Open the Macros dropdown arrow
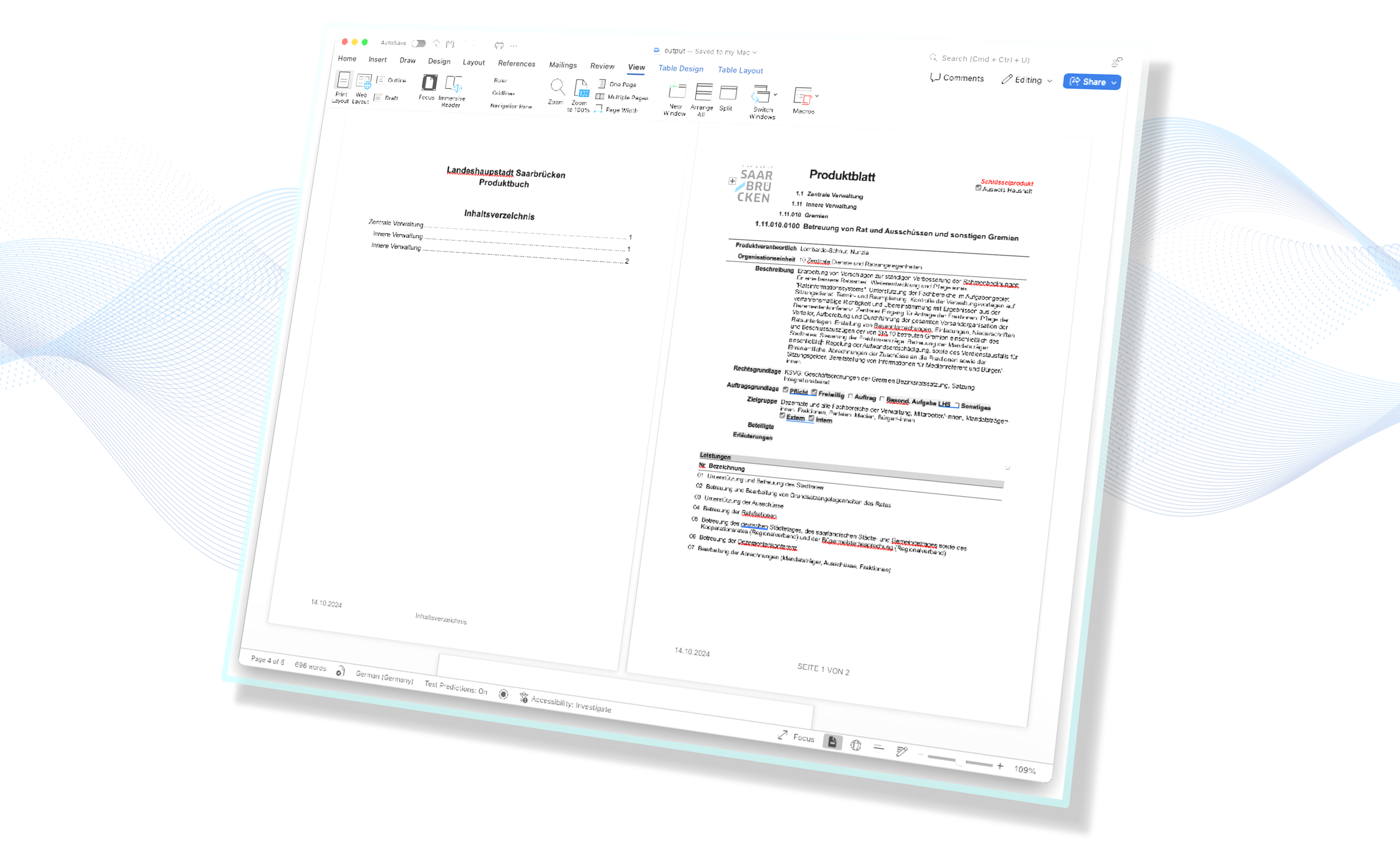Viewport: 1400px width, 845px height. [817, 97]
